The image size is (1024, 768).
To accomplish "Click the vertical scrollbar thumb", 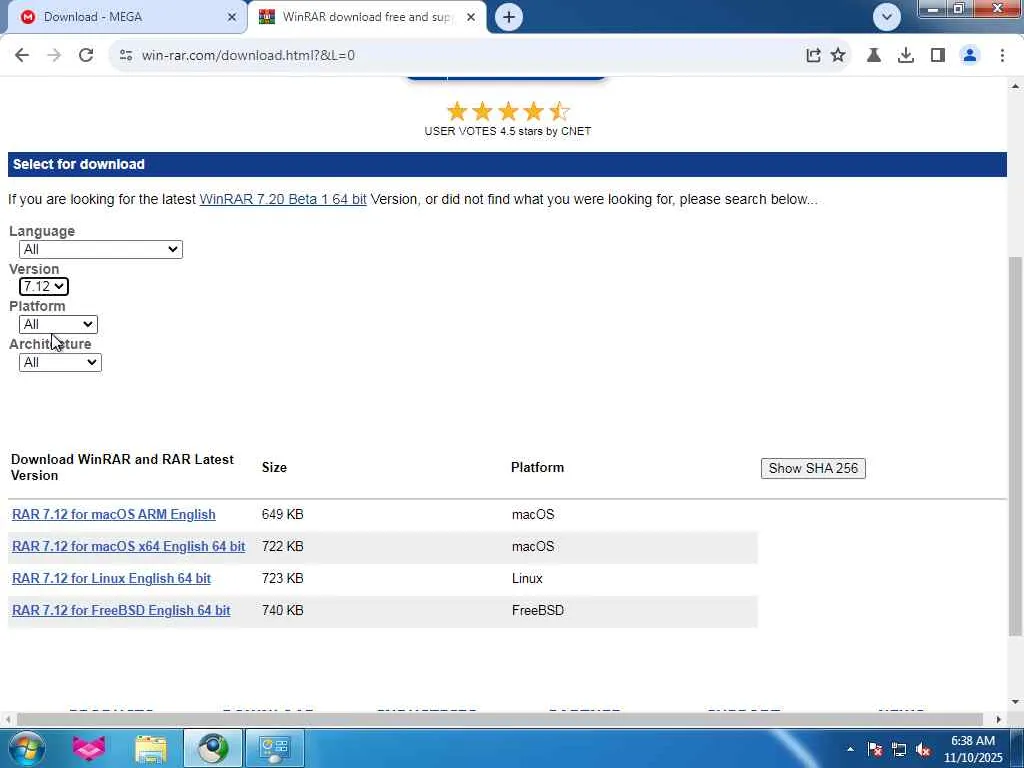I will [1015, 446].
